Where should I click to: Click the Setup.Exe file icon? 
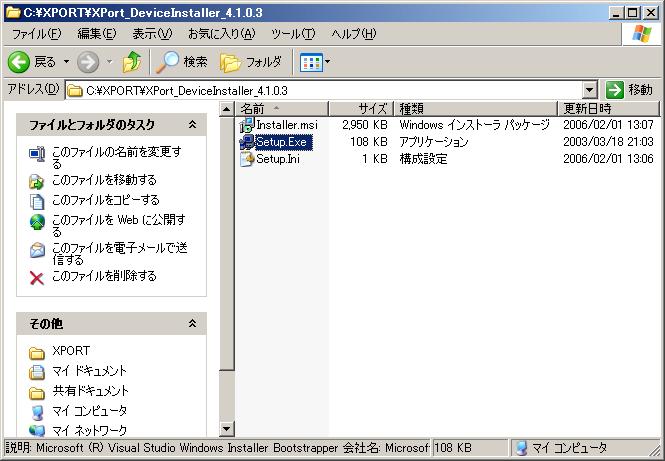[246, 142]
